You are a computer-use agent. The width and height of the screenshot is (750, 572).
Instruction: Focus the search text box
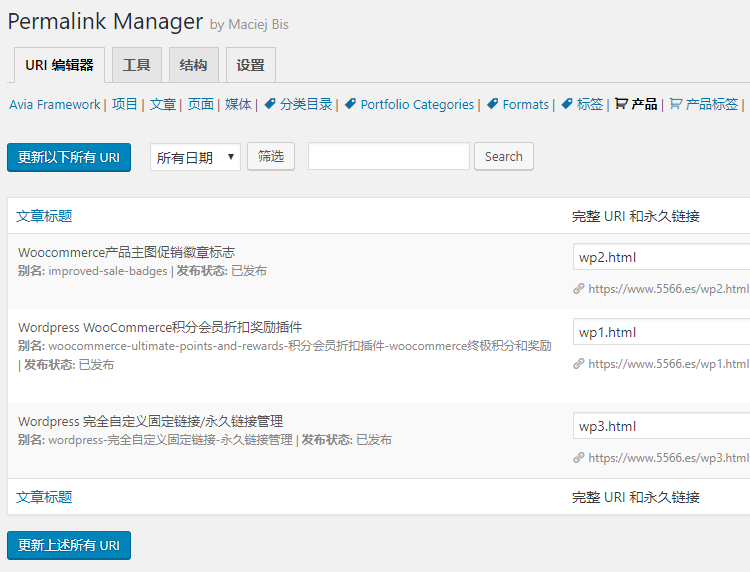tap(389, 156)
